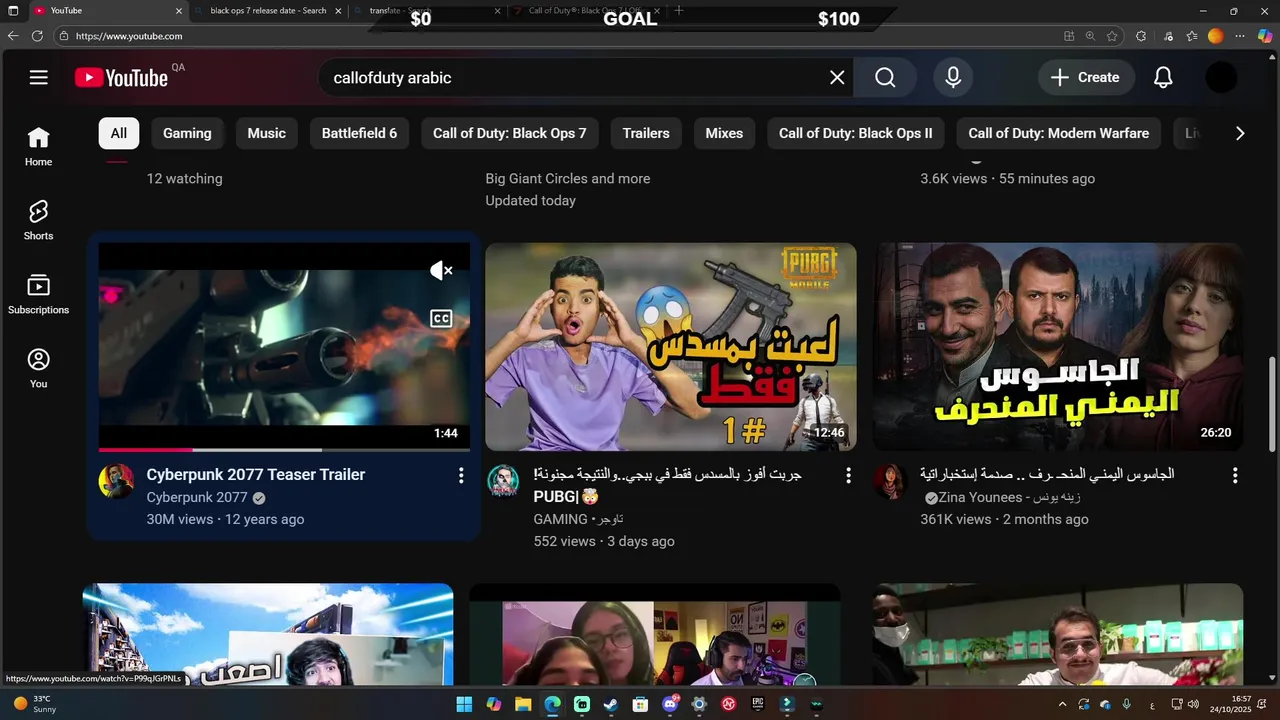Screen dimensions: 1280x720
Task: Select Call of Duty: Black Ops 7 chip
Action: click(510, 133)
